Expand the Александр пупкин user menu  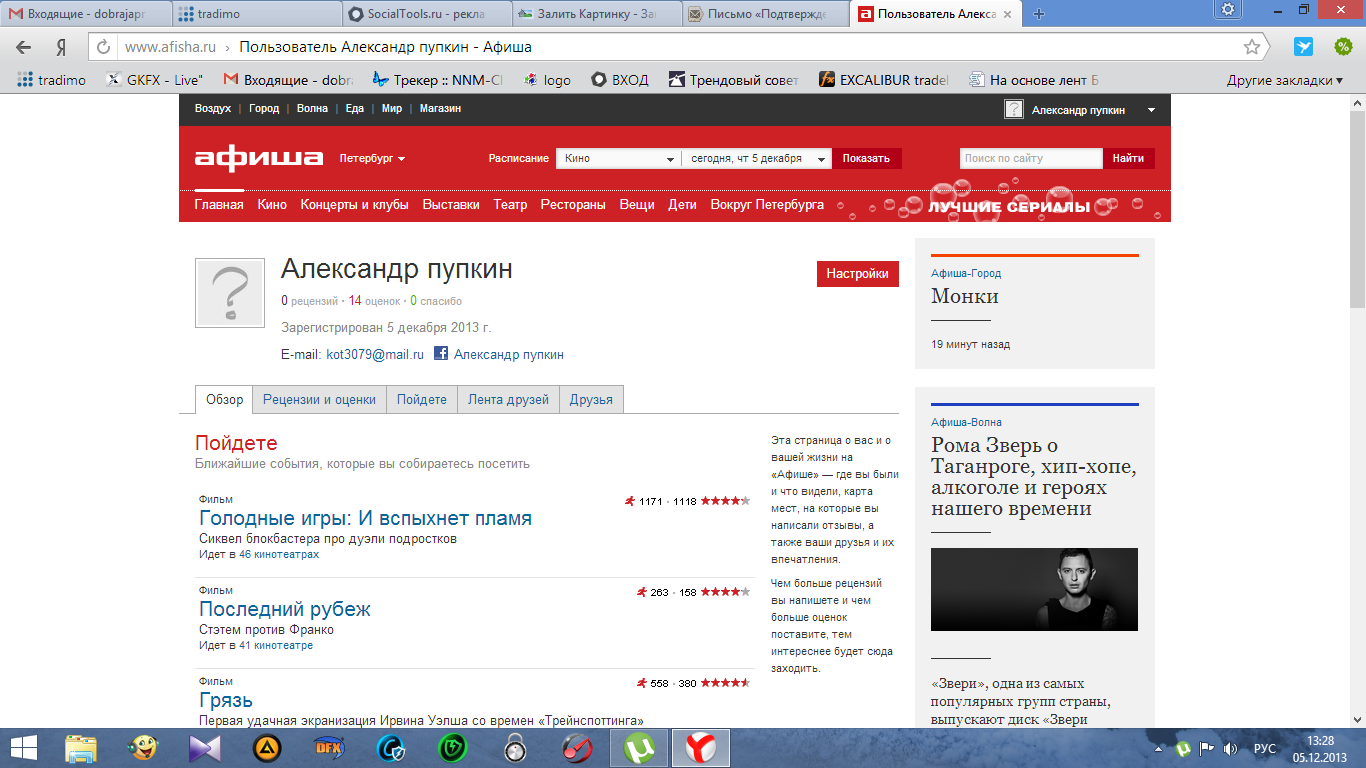tap(1151, 110)
